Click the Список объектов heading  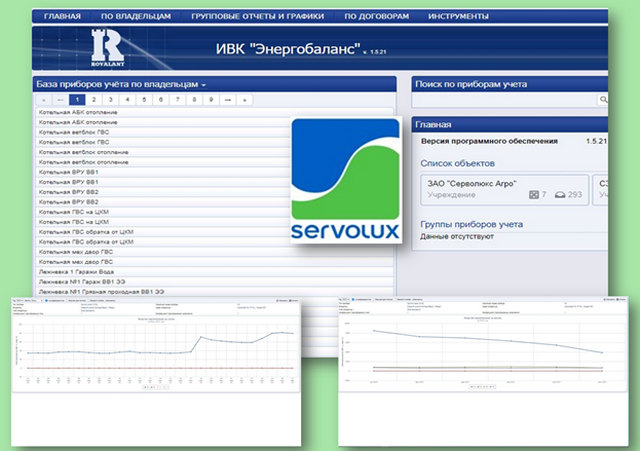pos(458,163)
